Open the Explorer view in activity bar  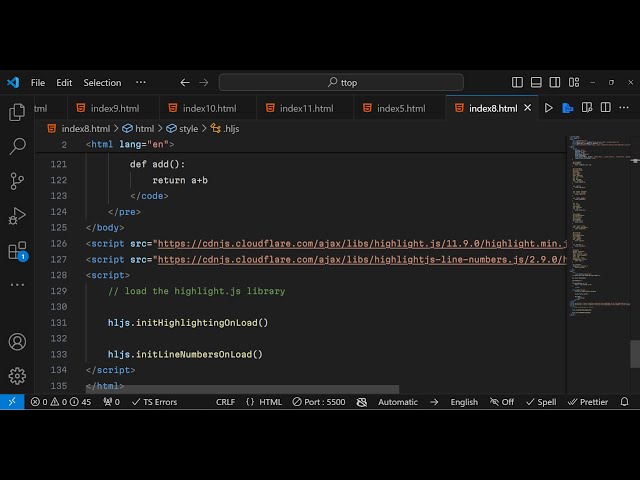point(17,112)
